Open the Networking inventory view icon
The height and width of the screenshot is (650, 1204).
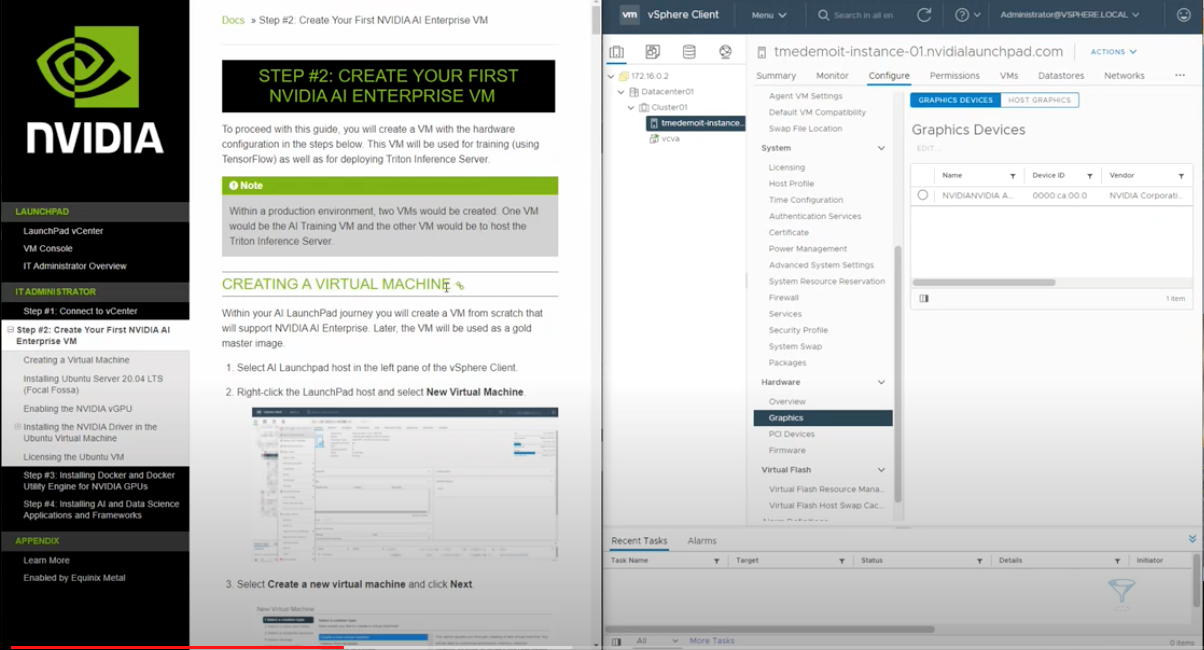tap(725, 52)
